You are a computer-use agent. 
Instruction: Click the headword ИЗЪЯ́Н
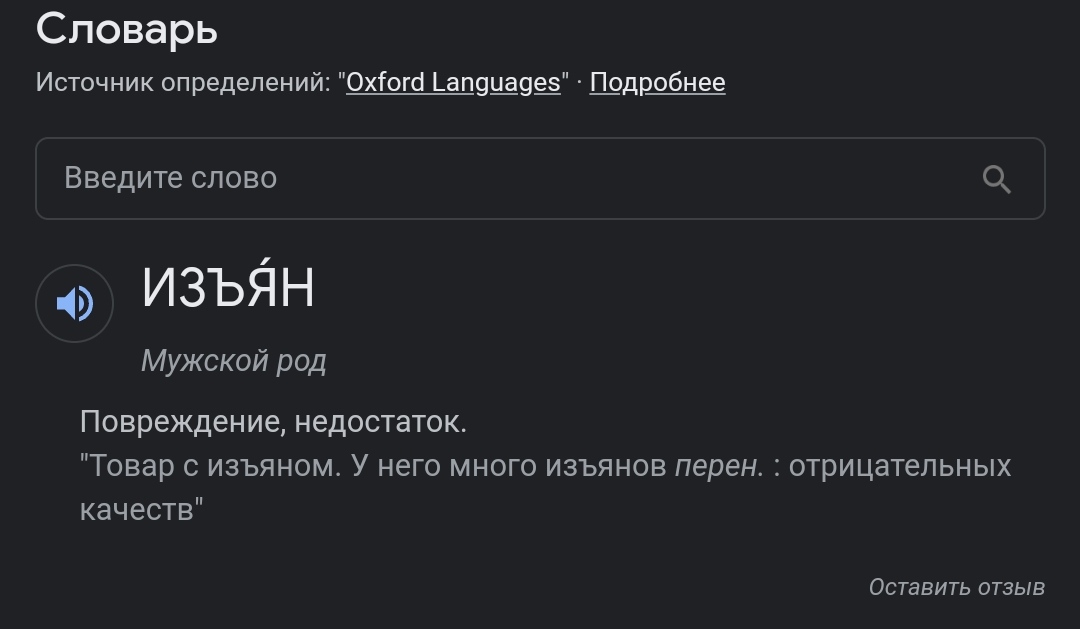click(x=228, y=285)
